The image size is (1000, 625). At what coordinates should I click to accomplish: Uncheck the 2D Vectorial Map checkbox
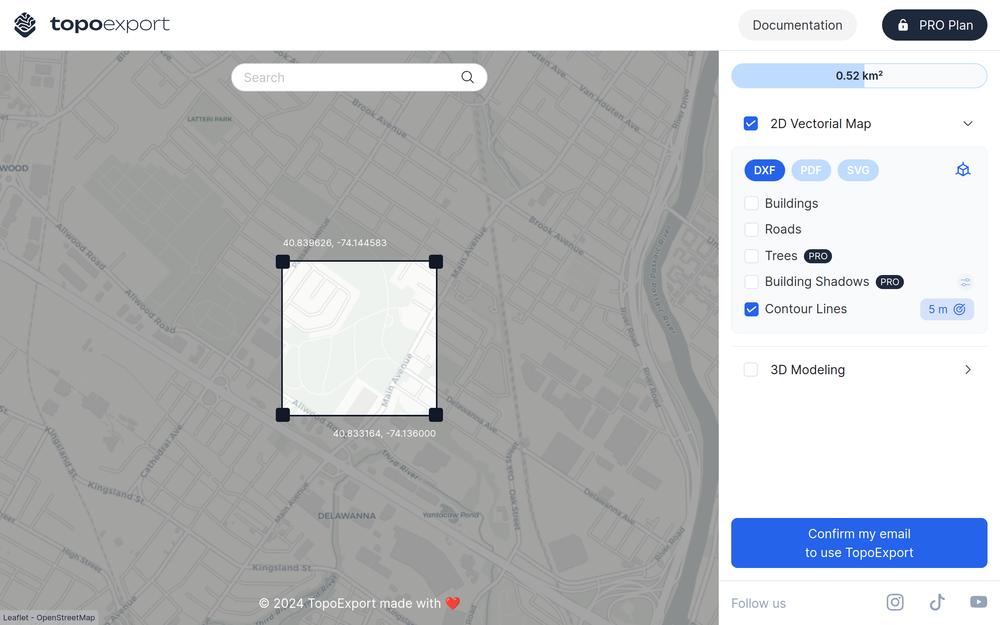coord(751,123)
